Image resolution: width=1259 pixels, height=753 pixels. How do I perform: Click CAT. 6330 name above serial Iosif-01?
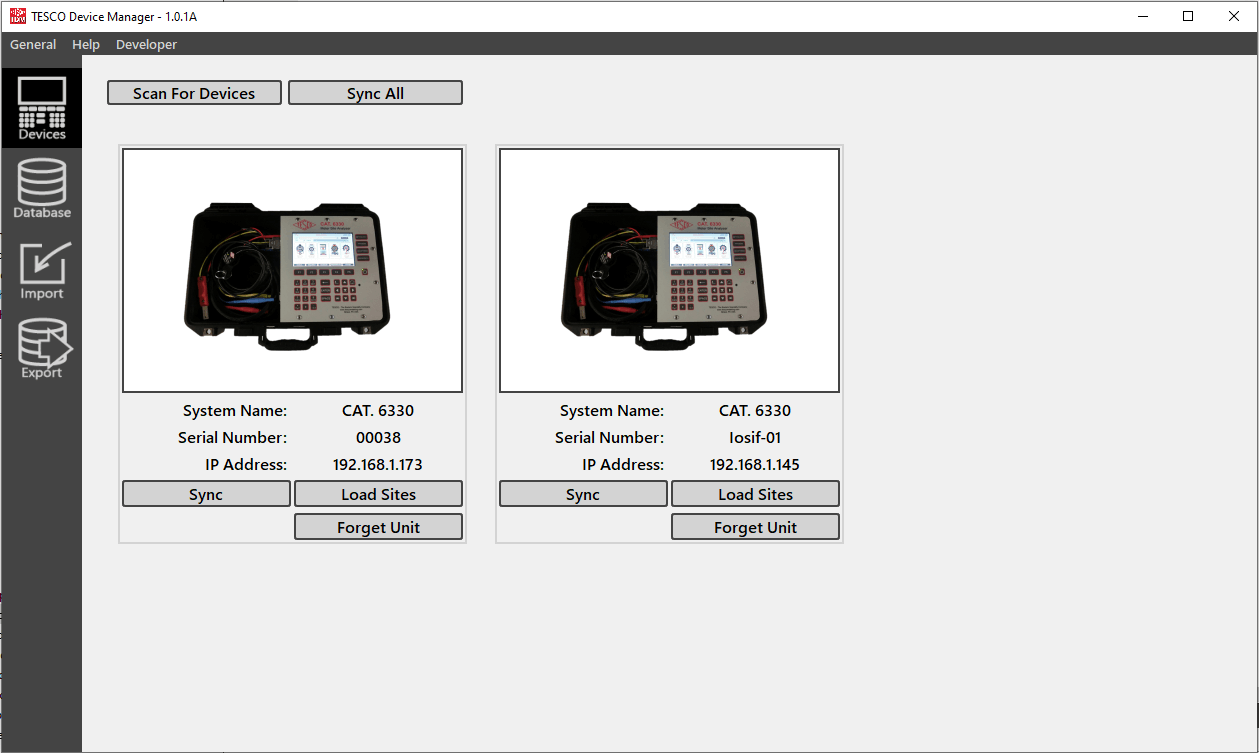click(755, 410)
